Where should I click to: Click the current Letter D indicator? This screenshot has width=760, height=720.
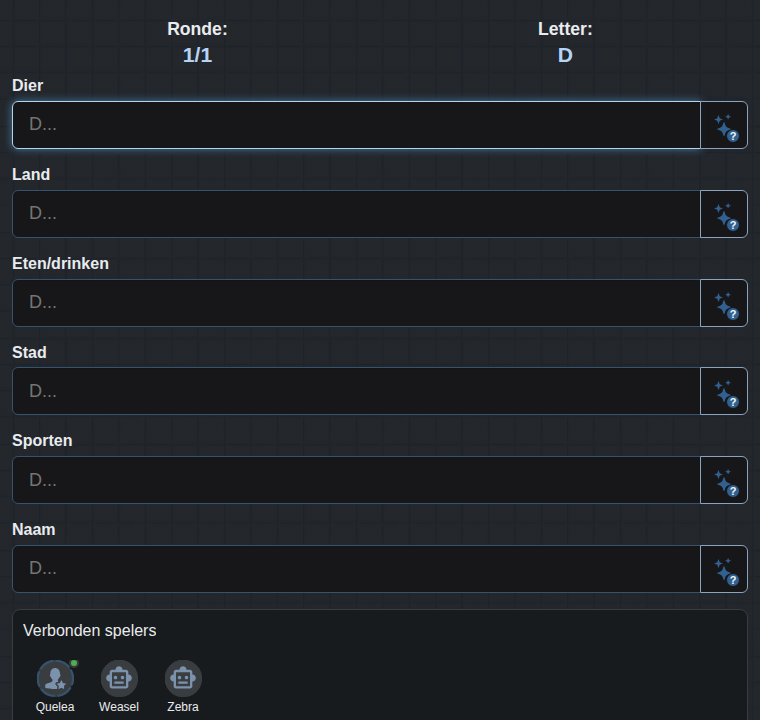(565, 55)
